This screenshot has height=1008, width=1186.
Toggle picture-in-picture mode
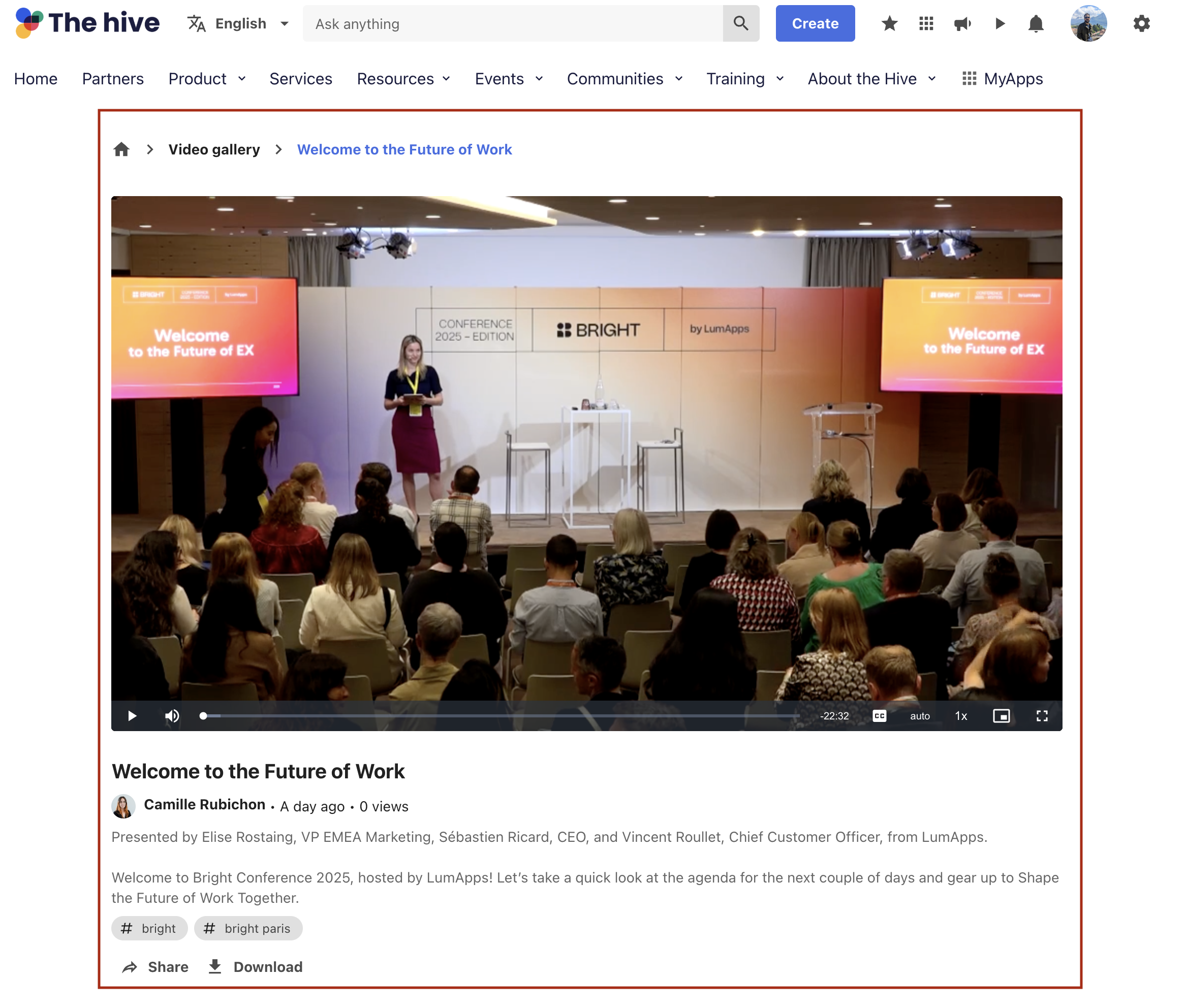pos(1002,715)
